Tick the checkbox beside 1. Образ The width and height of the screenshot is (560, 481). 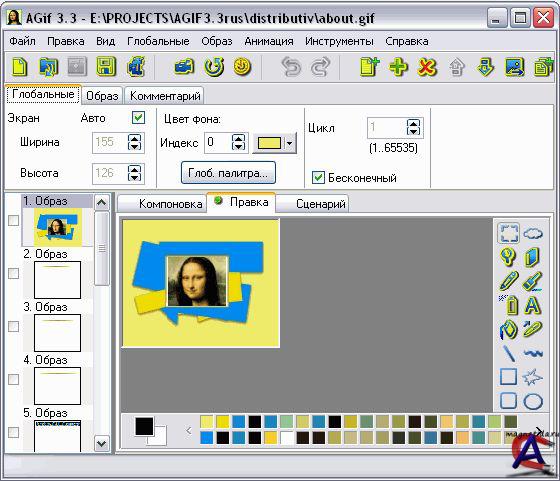14,220
